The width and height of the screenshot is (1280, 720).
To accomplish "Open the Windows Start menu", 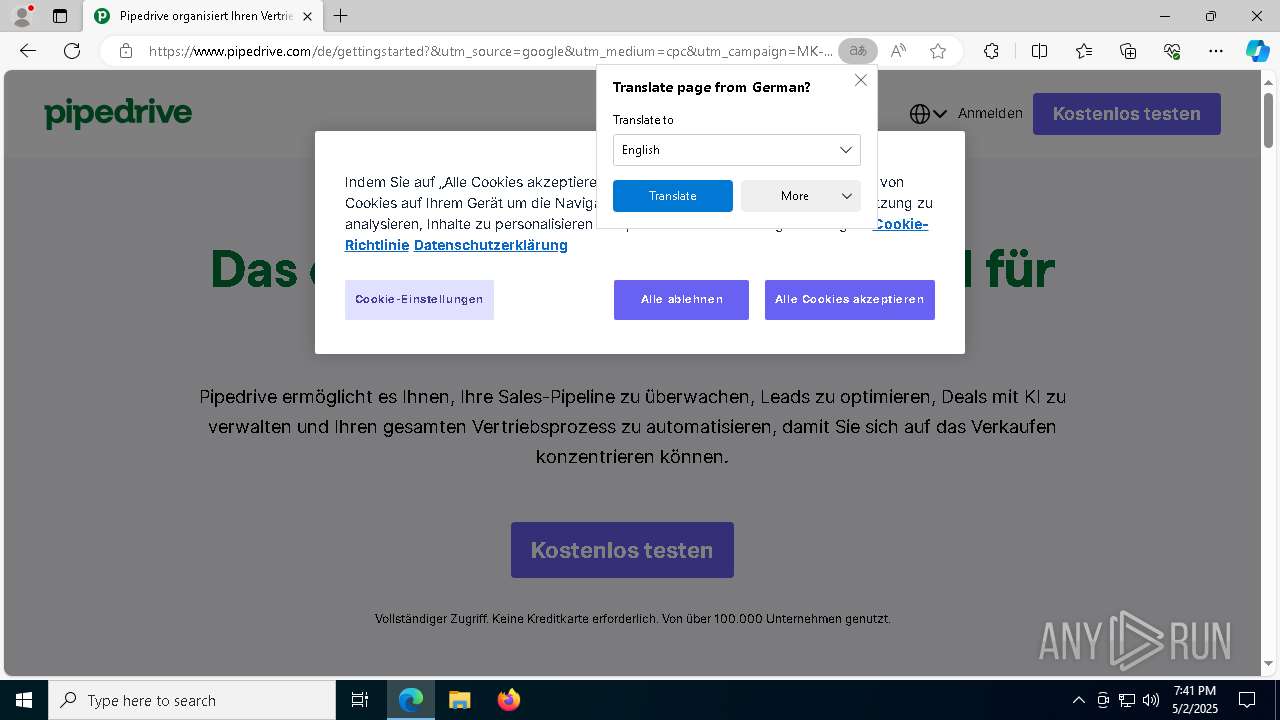I will (x=24, y=700).
